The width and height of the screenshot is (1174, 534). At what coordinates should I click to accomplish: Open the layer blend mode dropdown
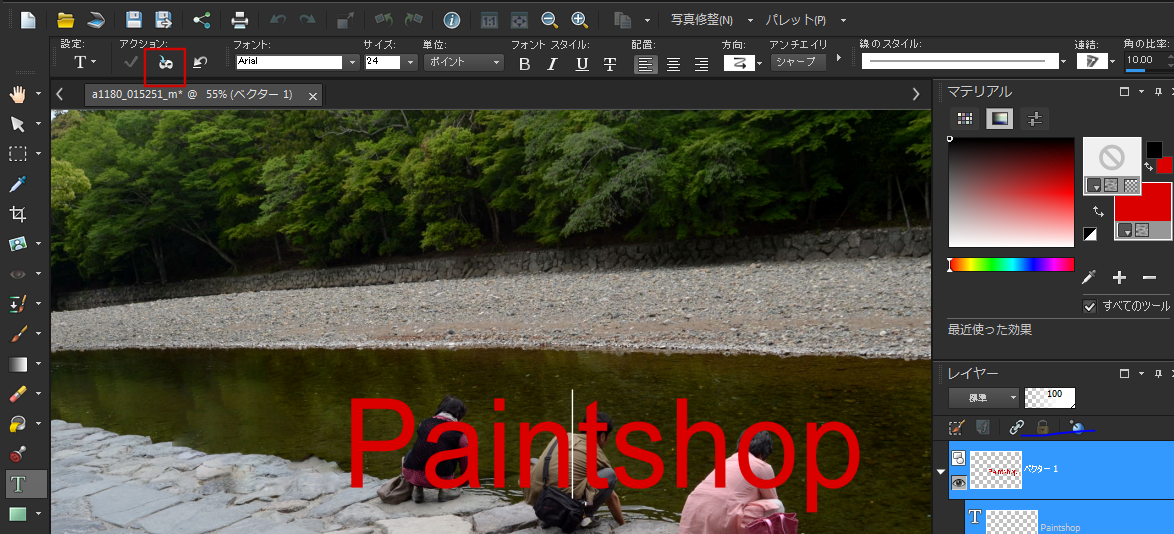click(x=985, y=397)
